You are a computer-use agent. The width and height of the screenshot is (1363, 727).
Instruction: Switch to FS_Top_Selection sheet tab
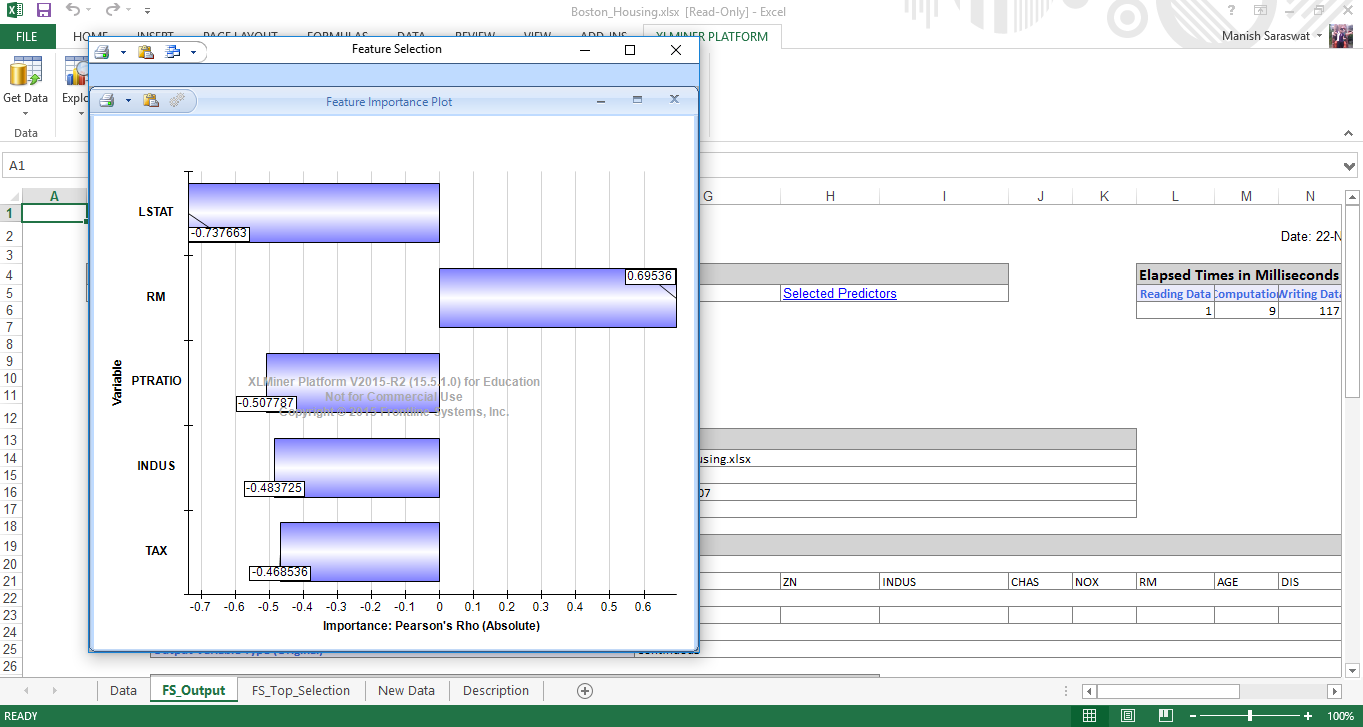click(300, 691)
